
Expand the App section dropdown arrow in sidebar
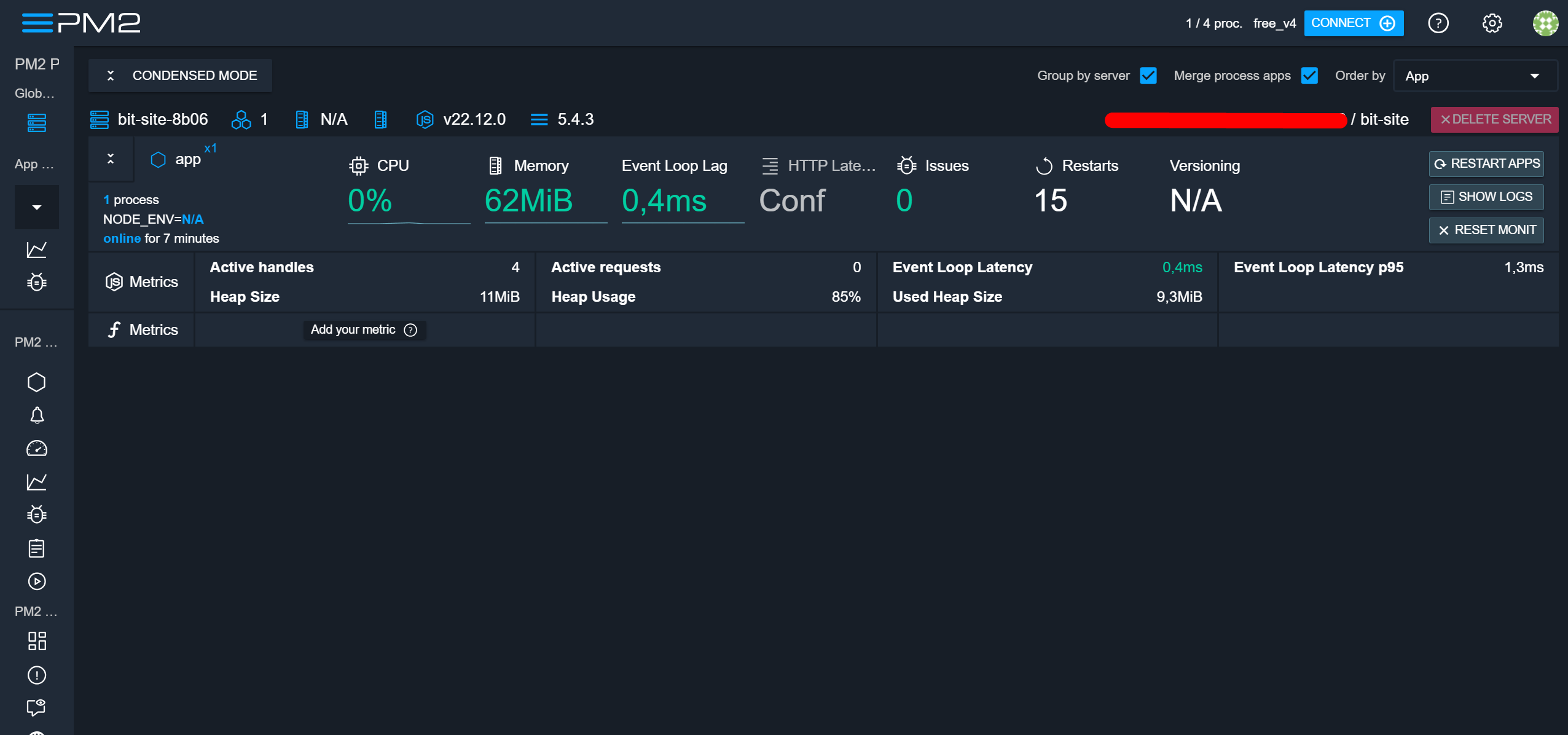37,207
